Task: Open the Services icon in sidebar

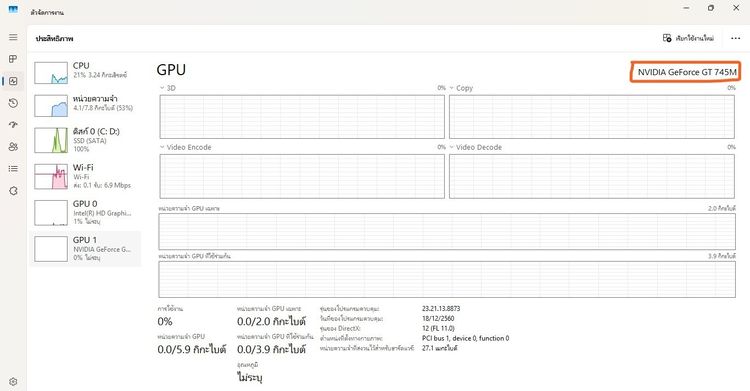Action: tap(13, 190)
